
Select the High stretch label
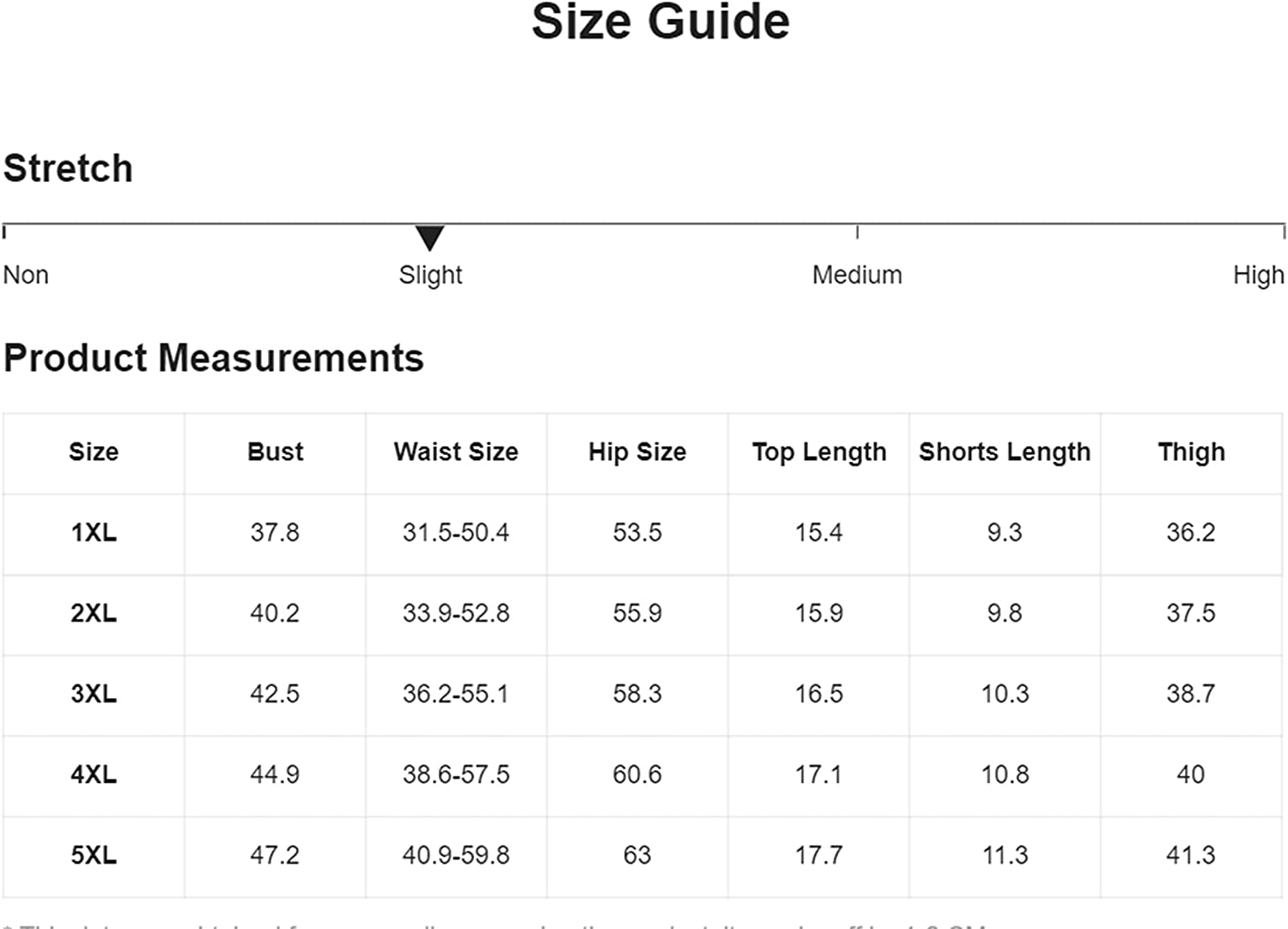click(x=1258, y=275)
